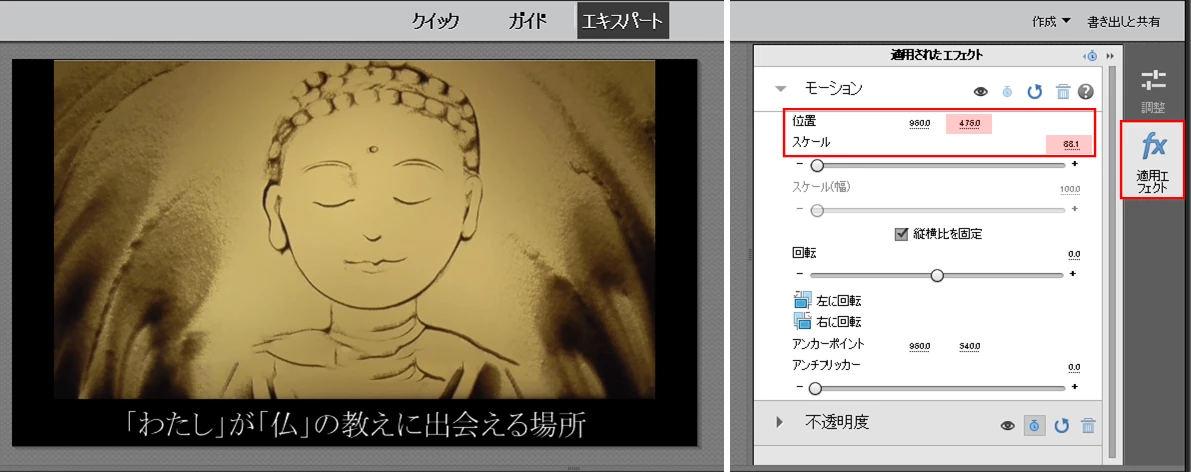This screenshot has height=472, width=1191.
Task: Click minus at left of アンチフリッカー slider
Action: (x=800, y=388)
